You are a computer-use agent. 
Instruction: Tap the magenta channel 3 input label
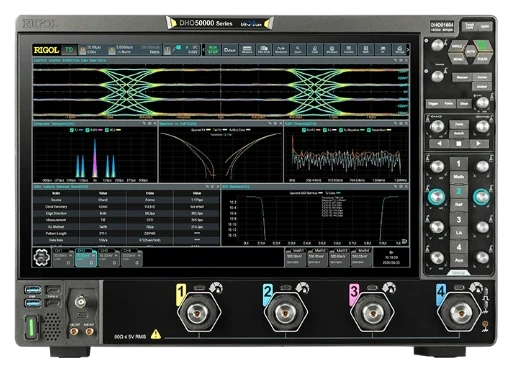(x=354, y=294)
